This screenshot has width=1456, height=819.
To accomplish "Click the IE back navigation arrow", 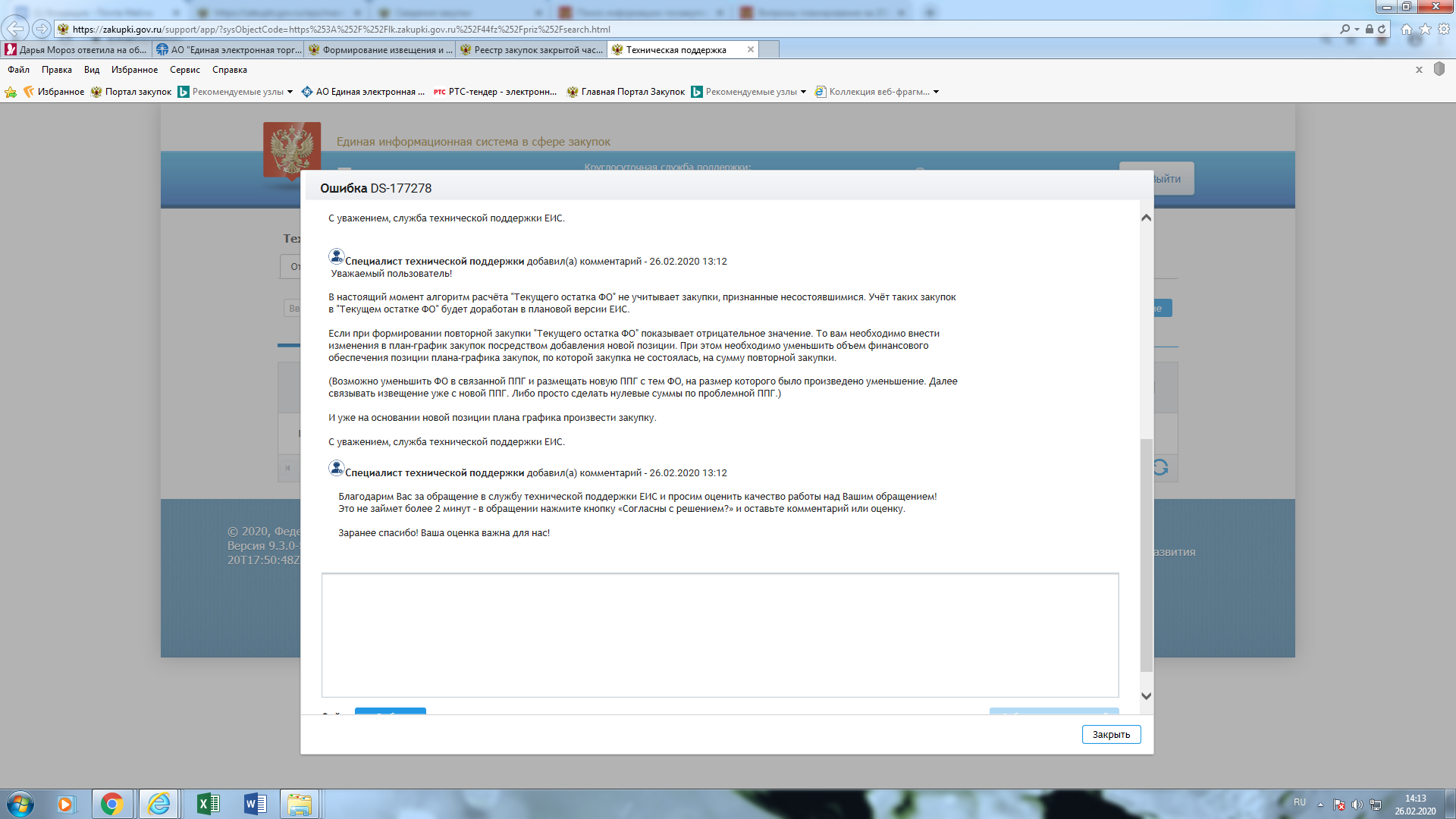I will (14, 29).
